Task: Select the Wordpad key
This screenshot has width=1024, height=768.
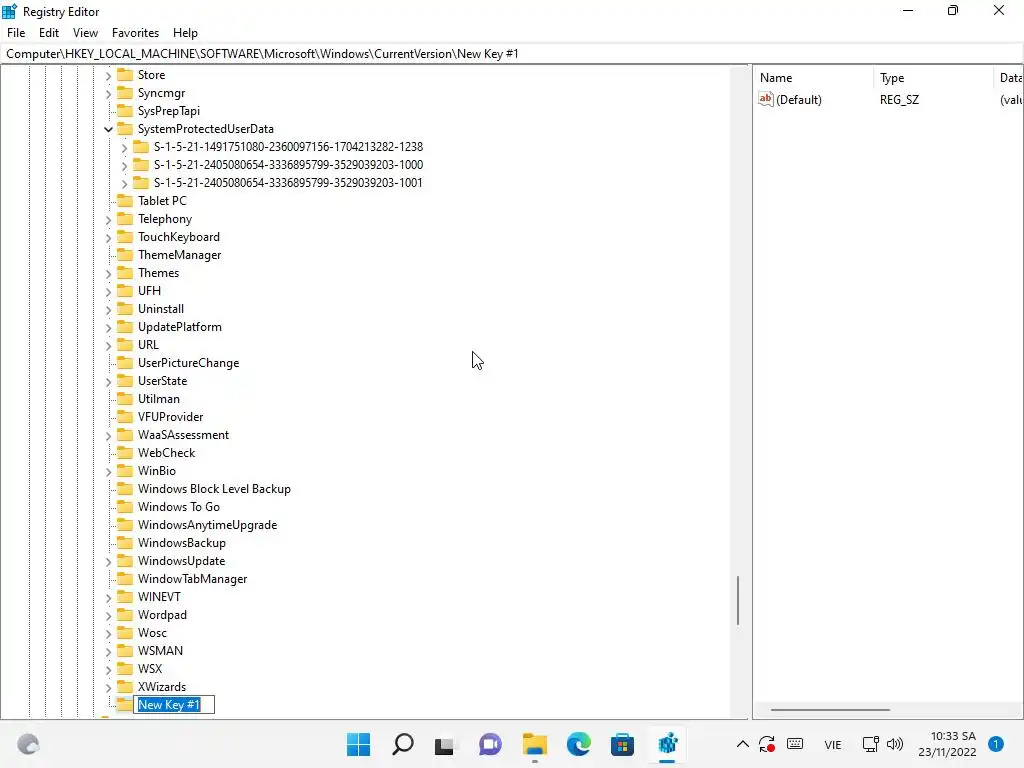Action: click(x=162, y=615)
